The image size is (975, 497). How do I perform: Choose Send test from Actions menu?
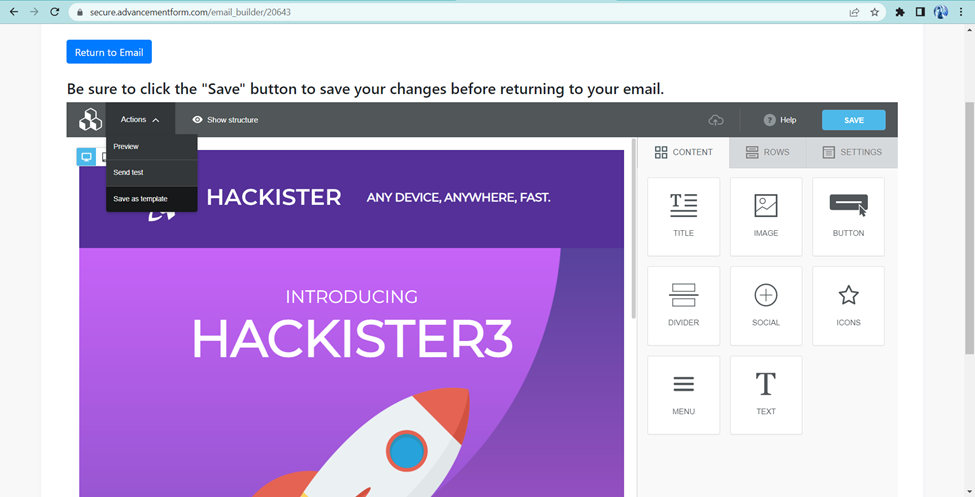coord(152,172)
